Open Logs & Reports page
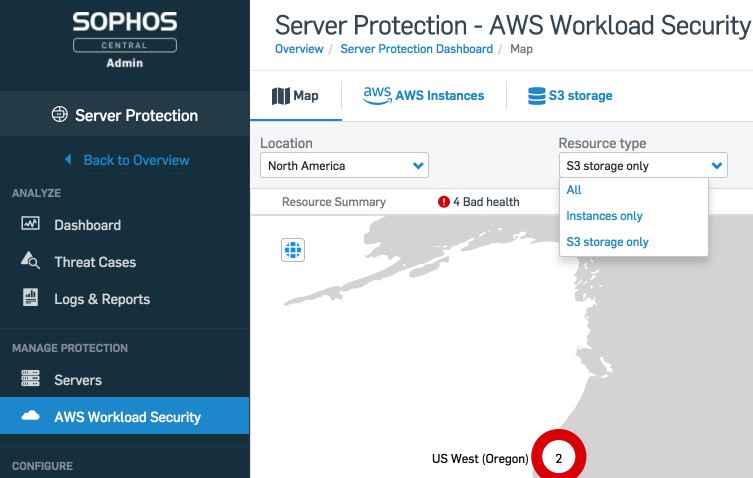The image size is (753, 478). (102, 299)
